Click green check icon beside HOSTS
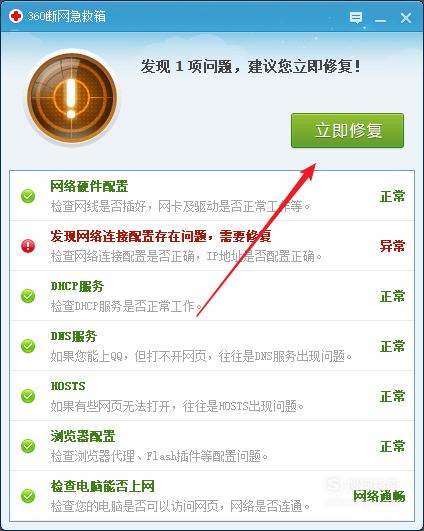Screen dimensions: 424x531 [x=28, y=396]
